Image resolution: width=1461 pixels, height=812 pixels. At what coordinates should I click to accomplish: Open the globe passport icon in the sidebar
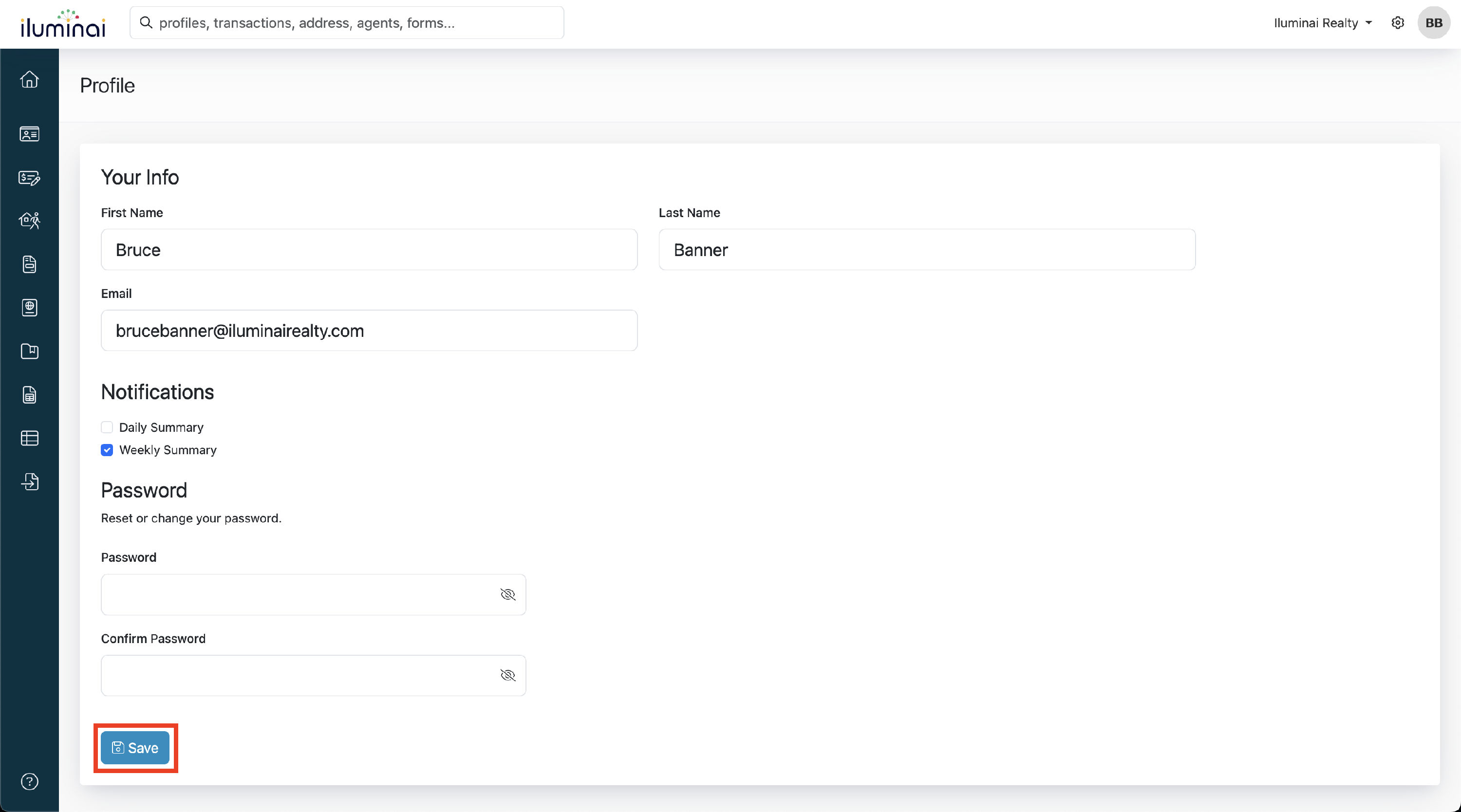pos(30,308)
